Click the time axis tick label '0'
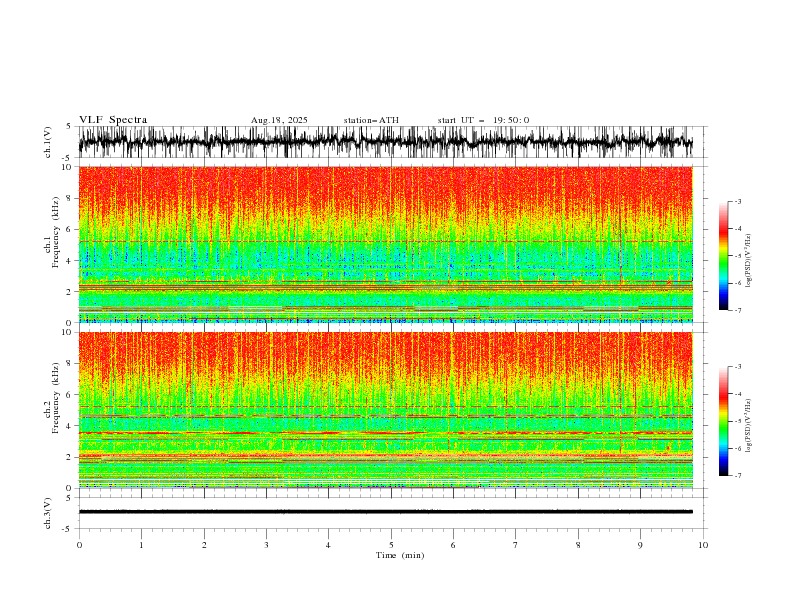The image size is (792, 612). (79, 545)
